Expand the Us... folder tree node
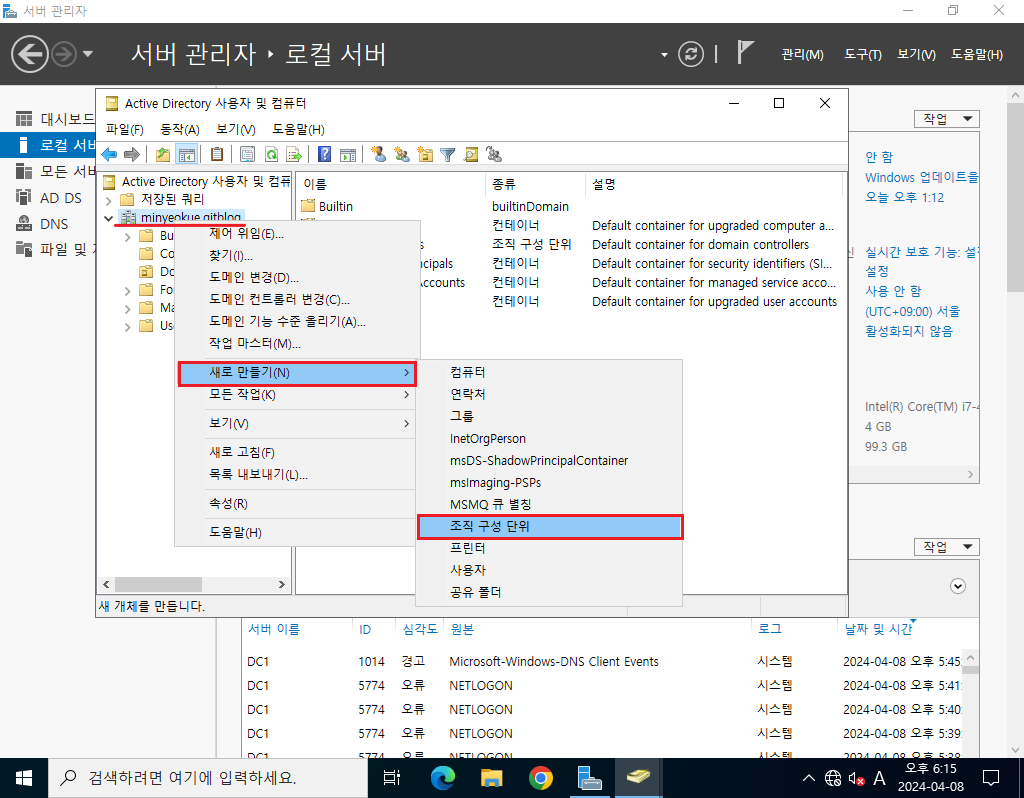The image size is (1024, 798). coord(127,327)
